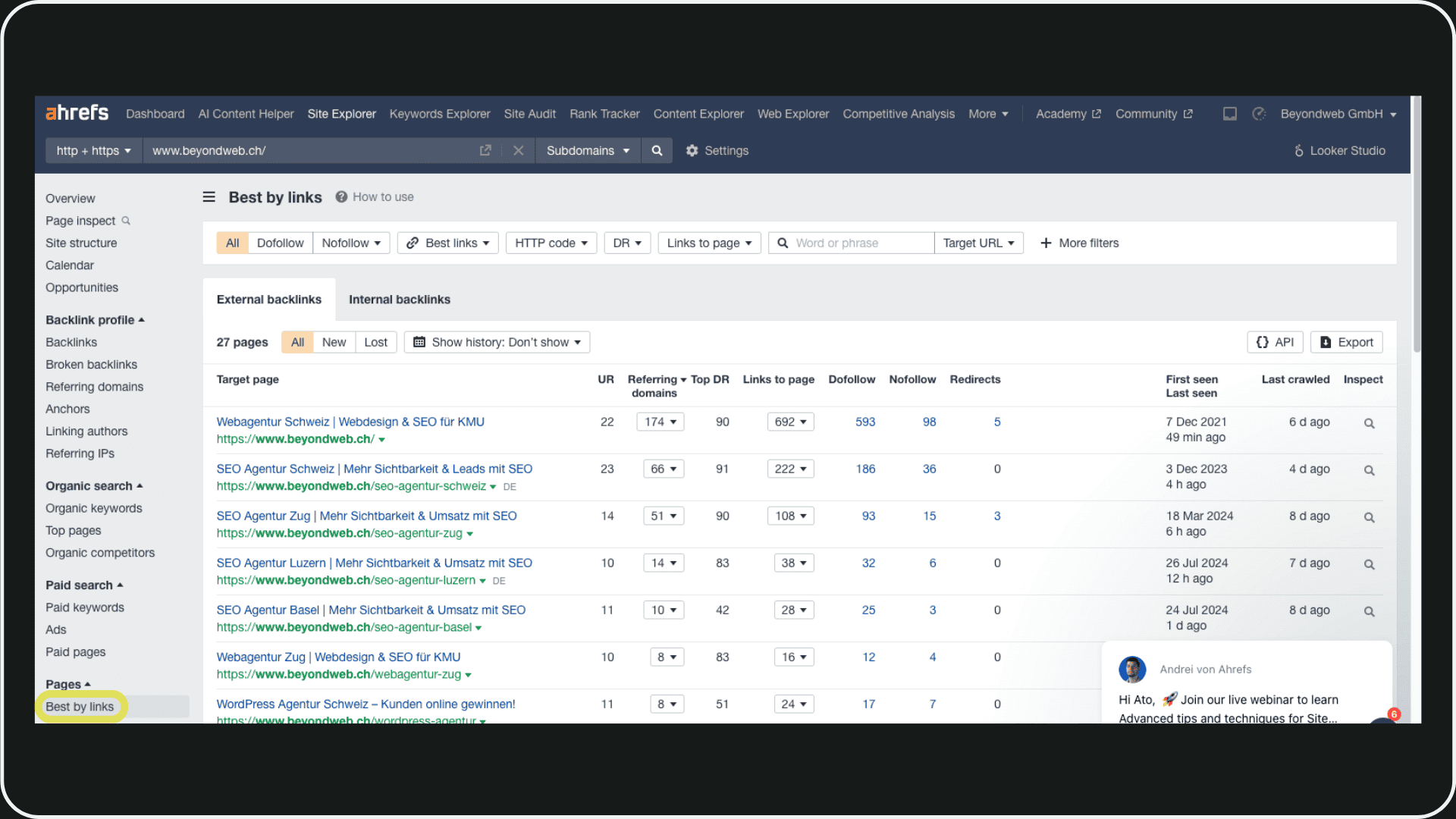Open Settings gear
The width and height of the screenshot is (1456, 819).
click(717, 150)
